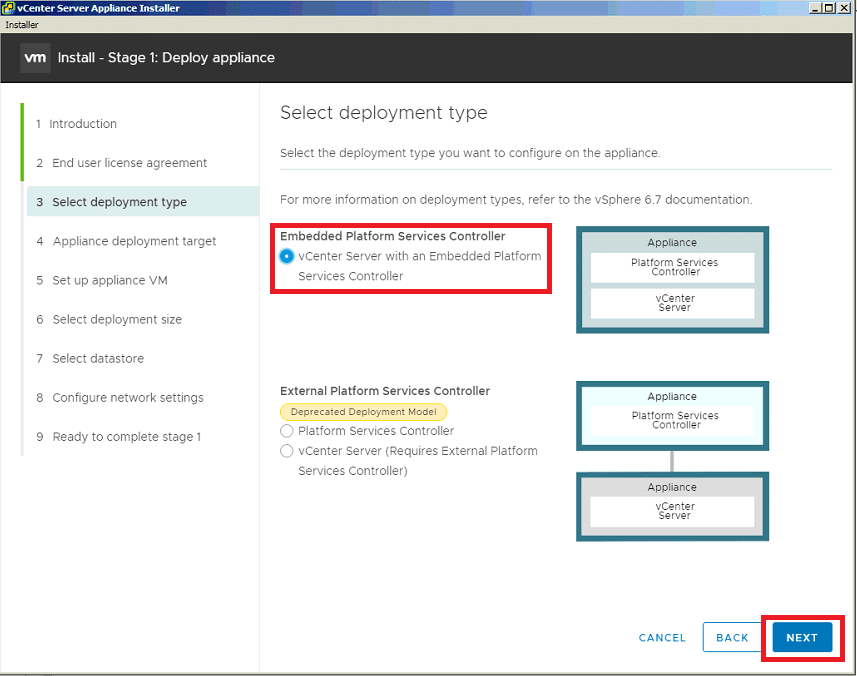The image size is (857, 676).
Task: Go to step 6 Select deployment size
Action: pos(109,319)
